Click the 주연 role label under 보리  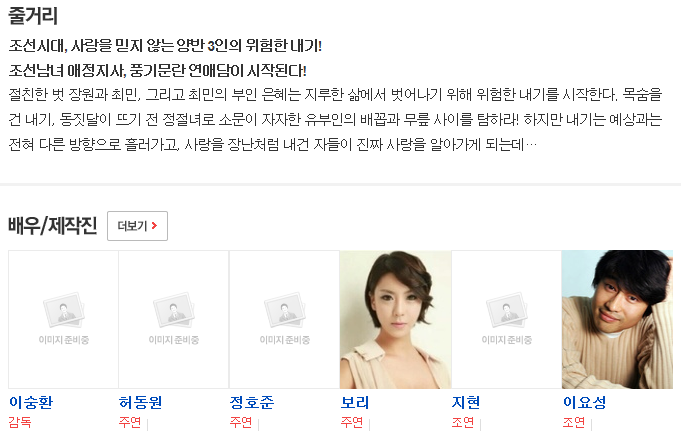tap(352, 422)
